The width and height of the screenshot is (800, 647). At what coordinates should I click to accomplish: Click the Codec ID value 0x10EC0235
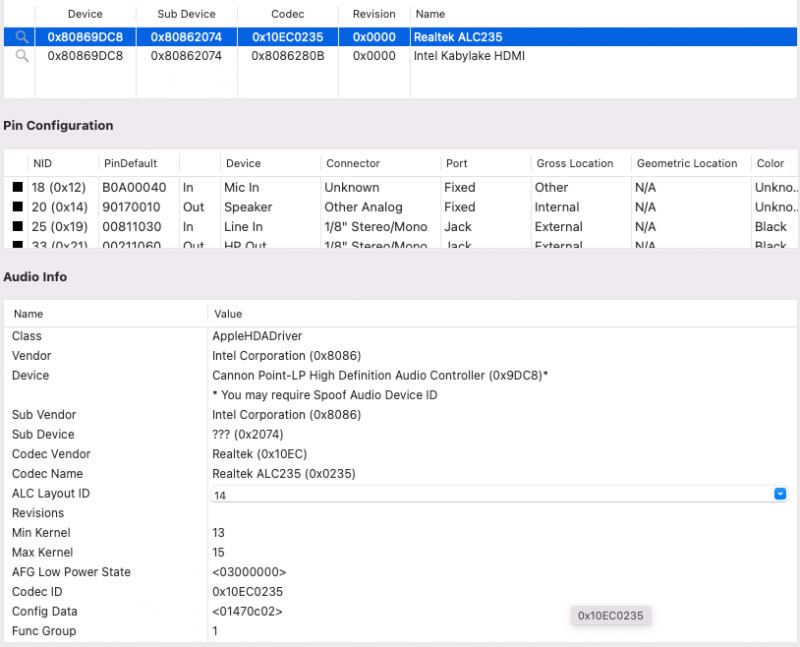(247, 592)
